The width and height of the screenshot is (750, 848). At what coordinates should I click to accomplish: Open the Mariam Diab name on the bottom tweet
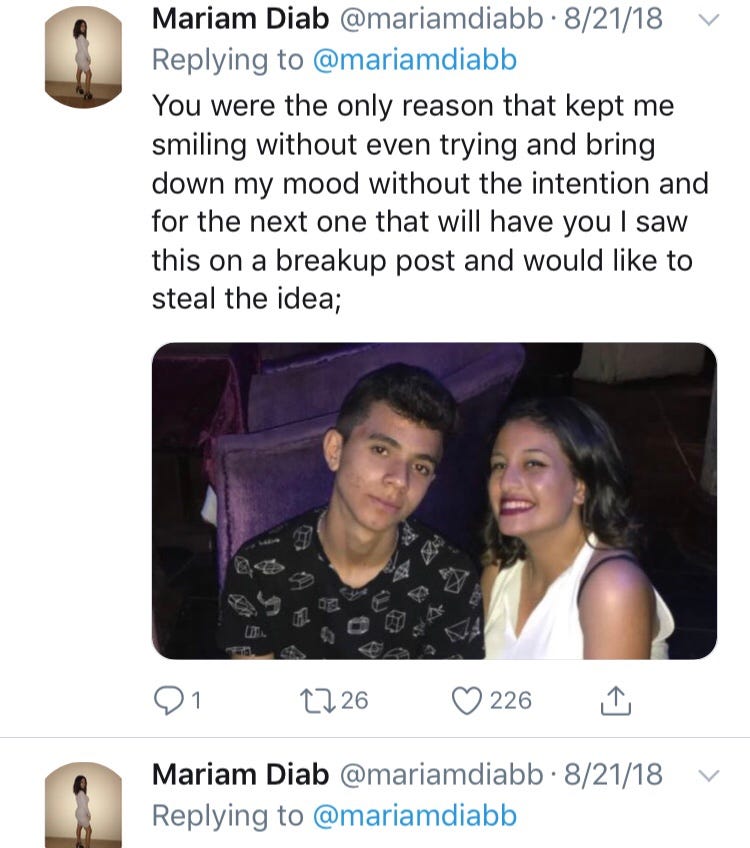point(240,774)
